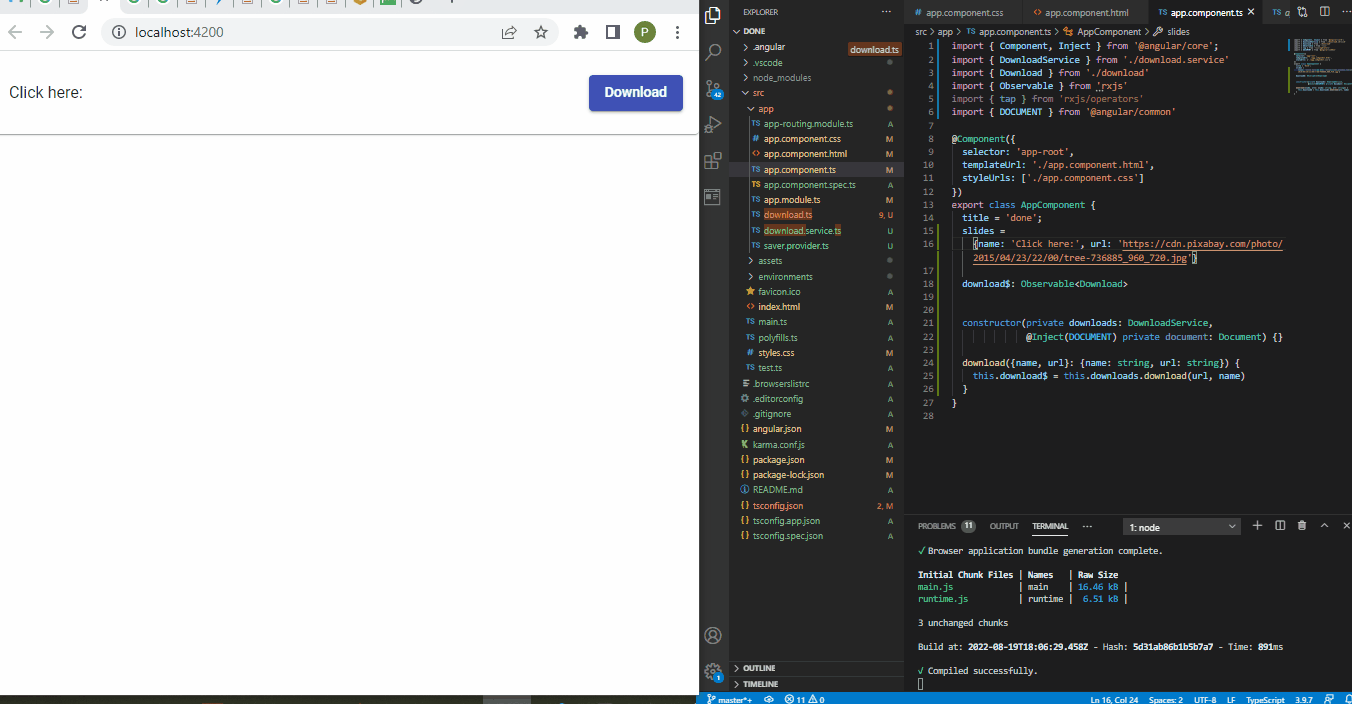The height and width of the screenshot is (704, 1352).
Task: Click master branch in status bar
Action: pyautogui.click(x=730, y=699)
